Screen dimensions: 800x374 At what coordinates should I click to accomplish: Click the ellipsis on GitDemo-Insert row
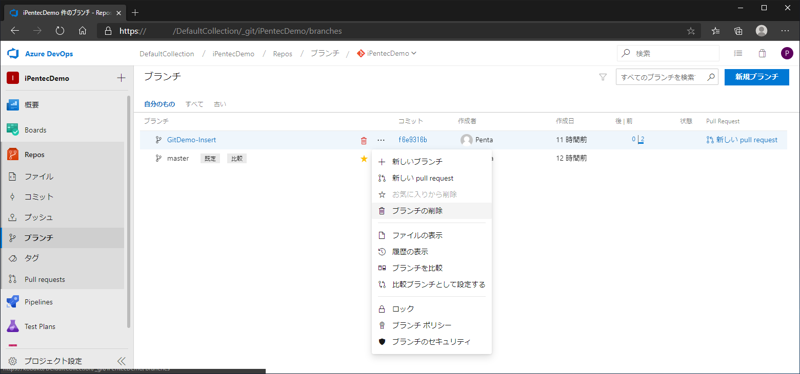381,140
